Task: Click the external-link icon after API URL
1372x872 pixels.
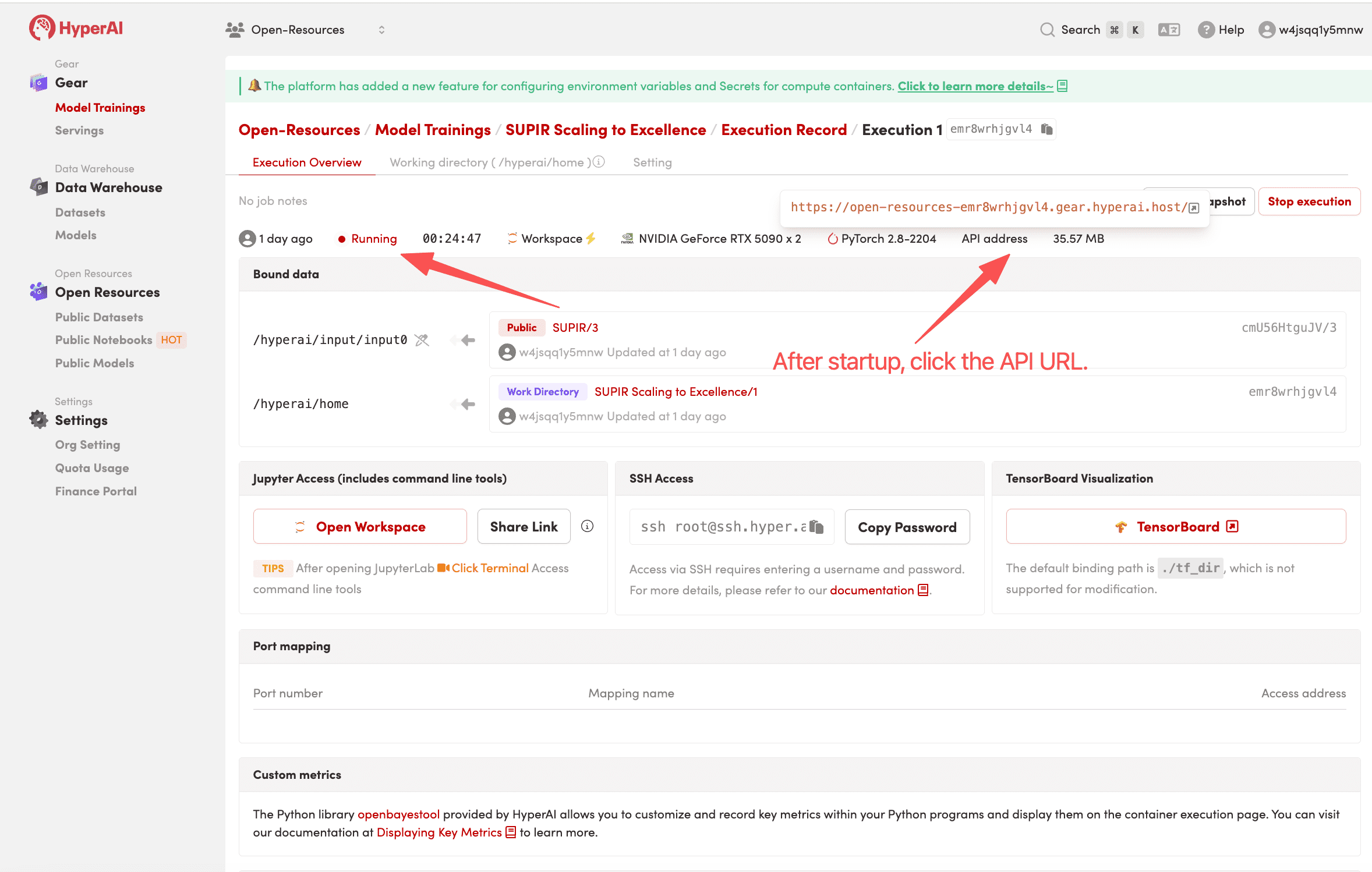Action: (x=1194, y=208)
